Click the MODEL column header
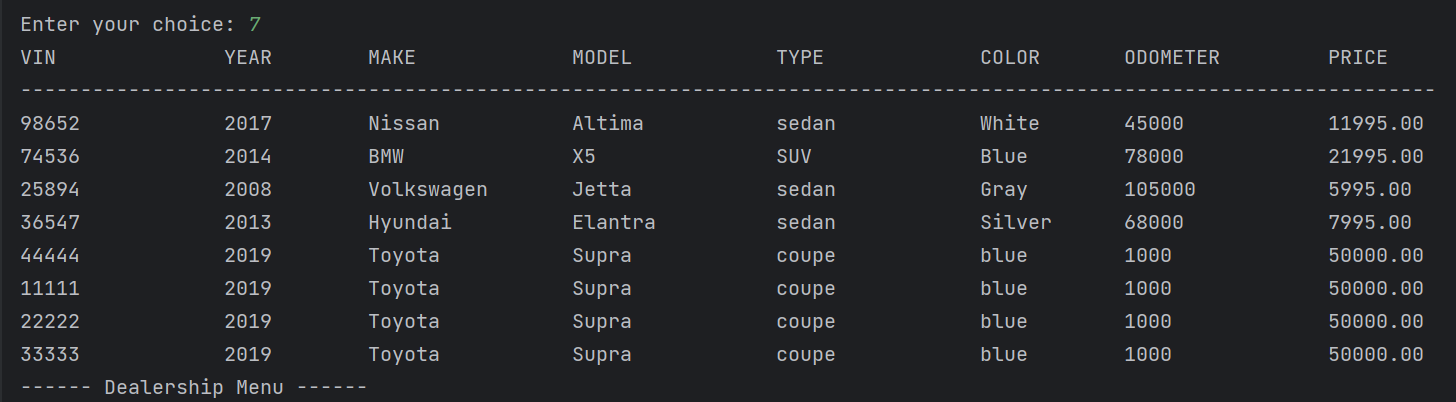 [x=602, y=58]
